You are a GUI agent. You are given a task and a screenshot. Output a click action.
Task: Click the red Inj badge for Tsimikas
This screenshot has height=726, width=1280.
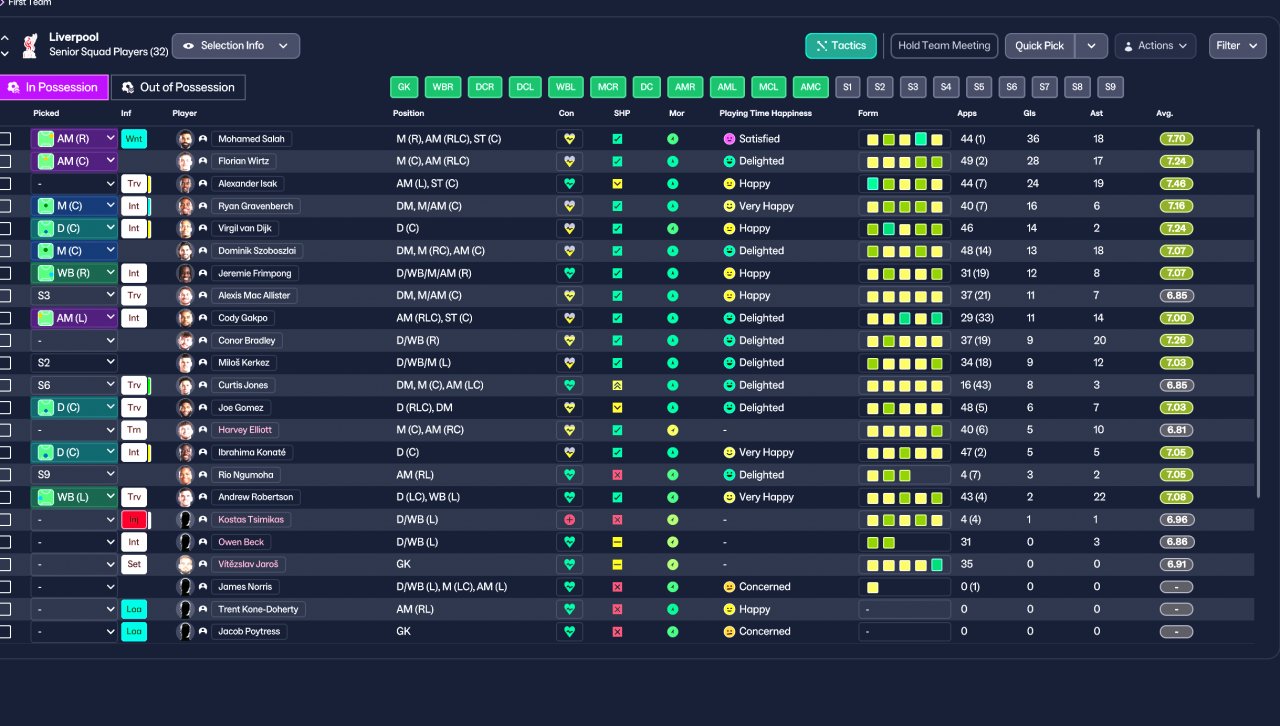pyautogui.click(x=134, y=520)
